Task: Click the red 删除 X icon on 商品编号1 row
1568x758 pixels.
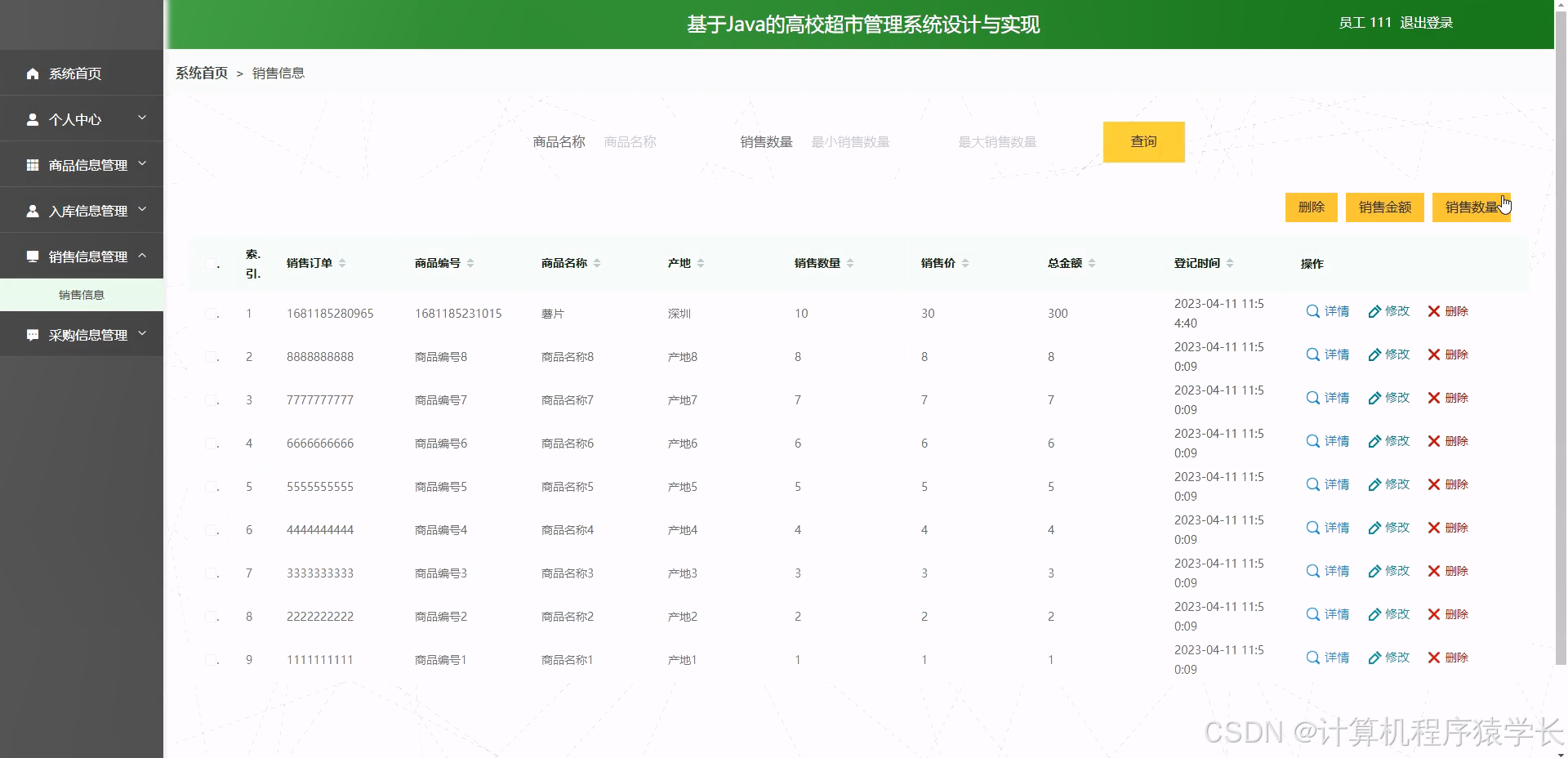Action: click(1432, 658)
